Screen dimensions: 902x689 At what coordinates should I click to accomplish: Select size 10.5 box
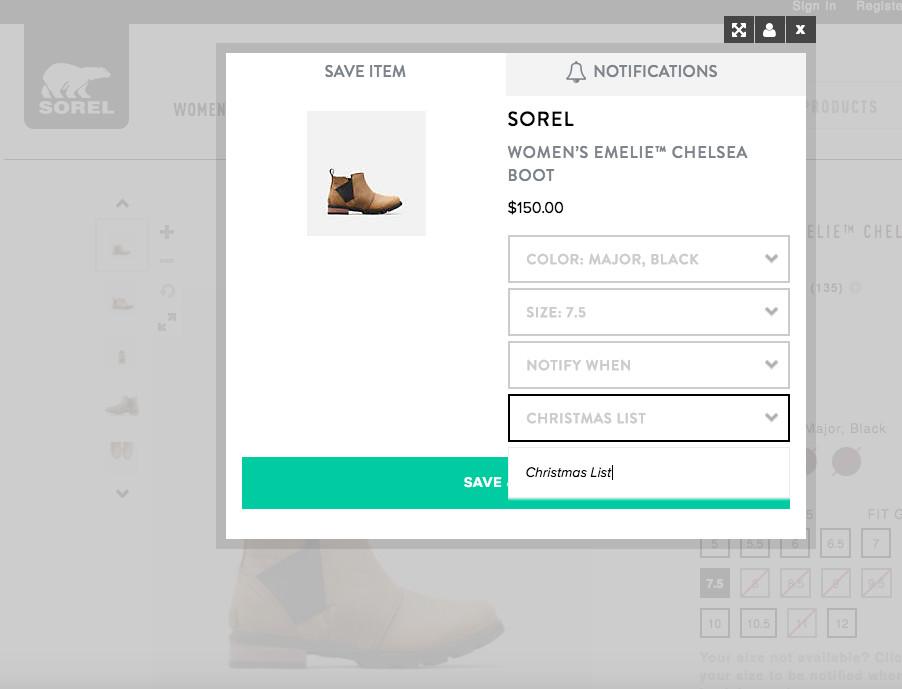(758, 623)
